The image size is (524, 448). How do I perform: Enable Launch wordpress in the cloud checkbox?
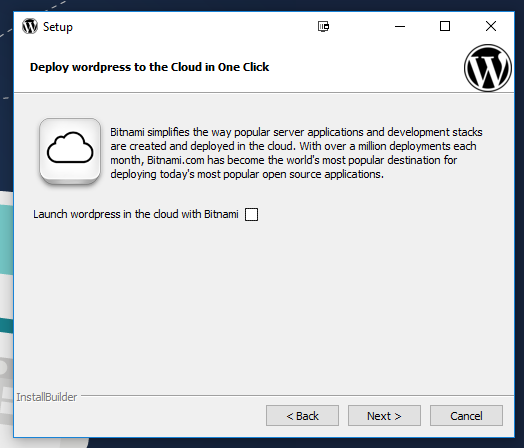click(251, 214)
